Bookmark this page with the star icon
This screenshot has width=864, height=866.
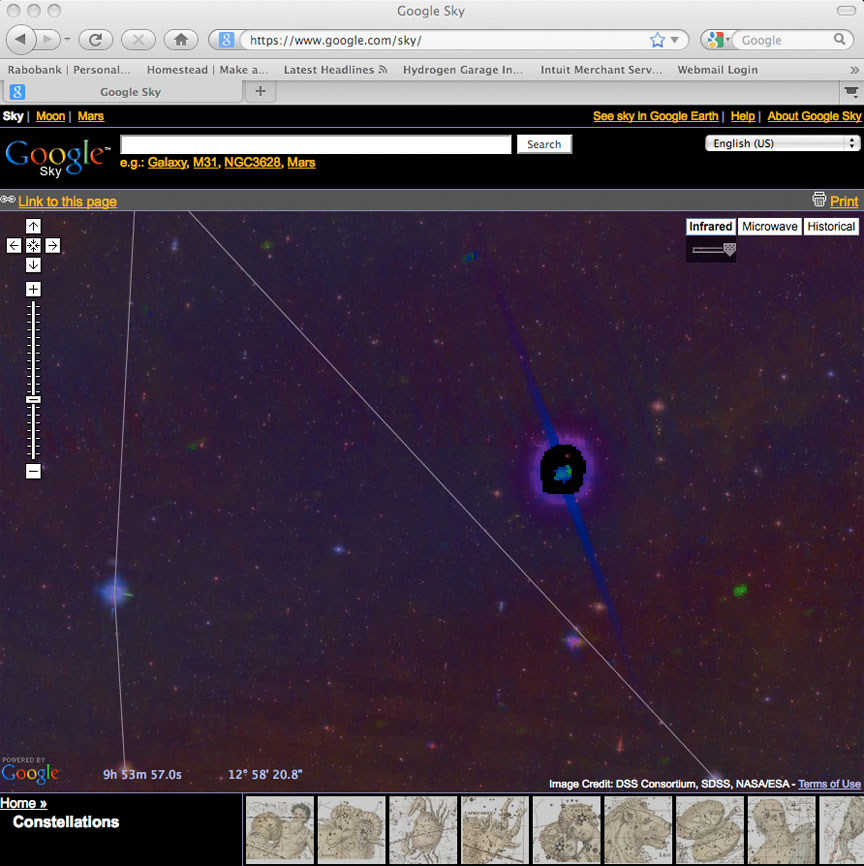[657, 40]
